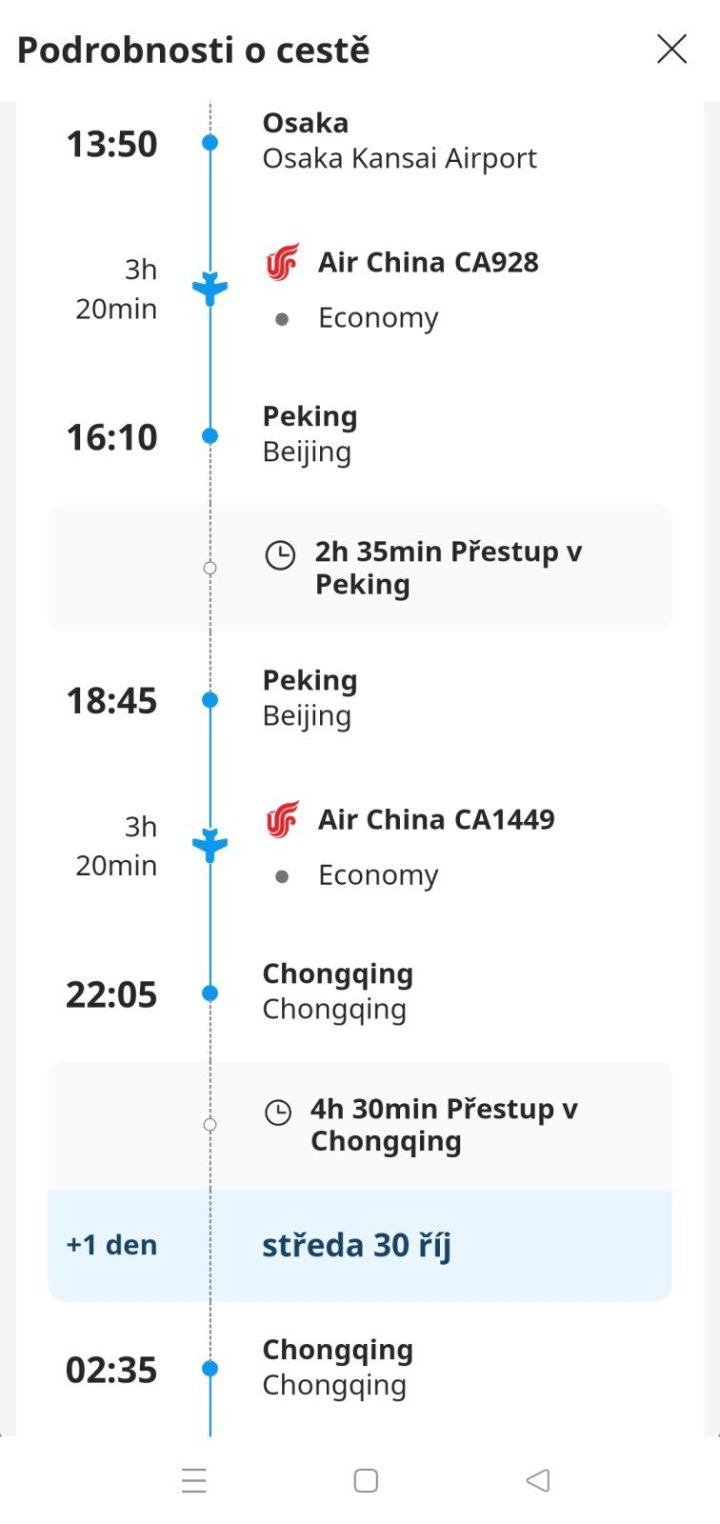Tap the 13:50 Osaka departure timeline dot
The image size is (720, 1524).
(210, 143)
